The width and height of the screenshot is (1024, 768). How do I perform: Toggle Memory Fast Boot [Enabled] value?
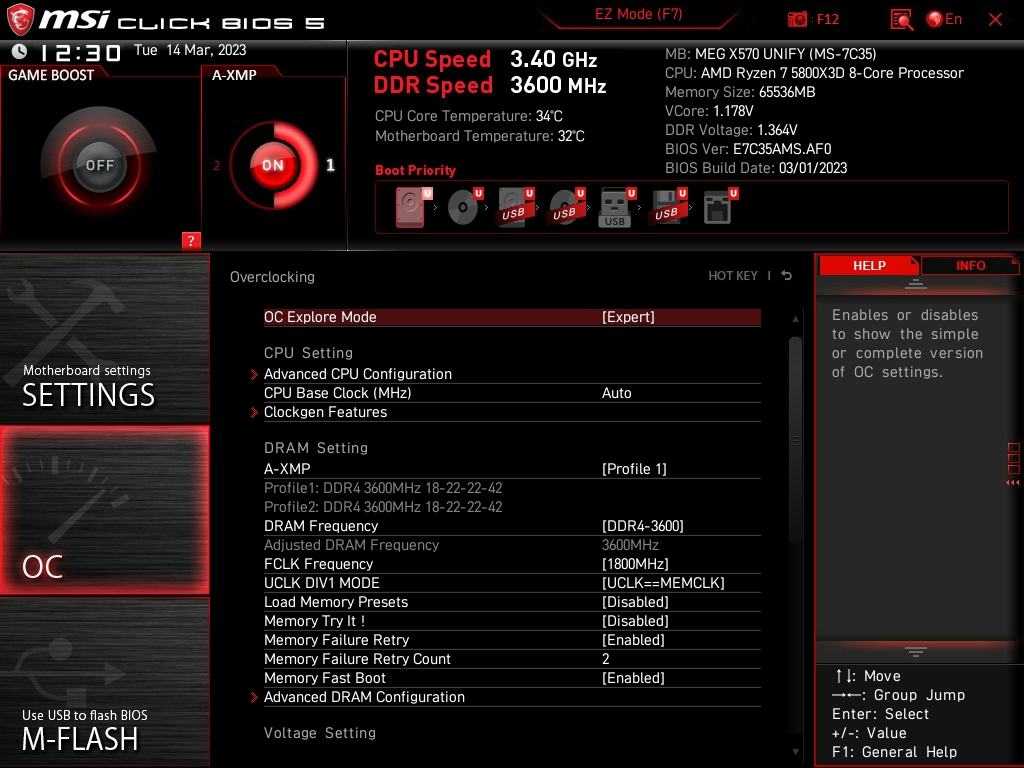pos(633,678)
